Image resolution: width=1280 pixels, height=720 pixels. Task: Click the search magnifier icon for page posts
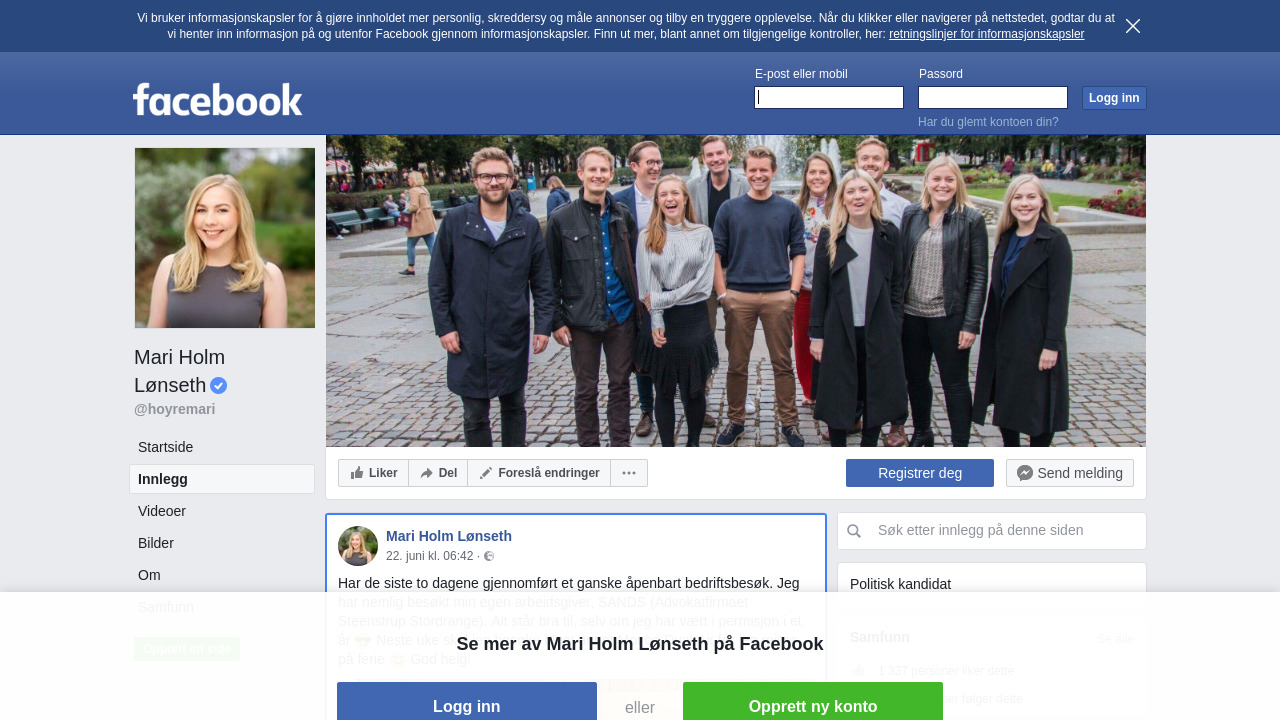coord(854,531)
